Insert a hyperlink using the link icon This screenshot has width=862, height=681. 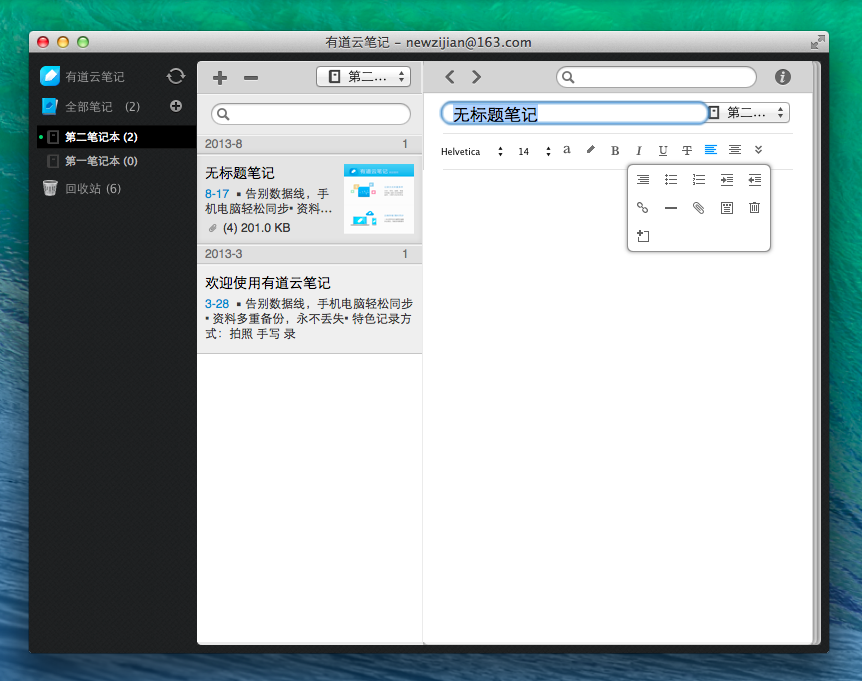643,208
